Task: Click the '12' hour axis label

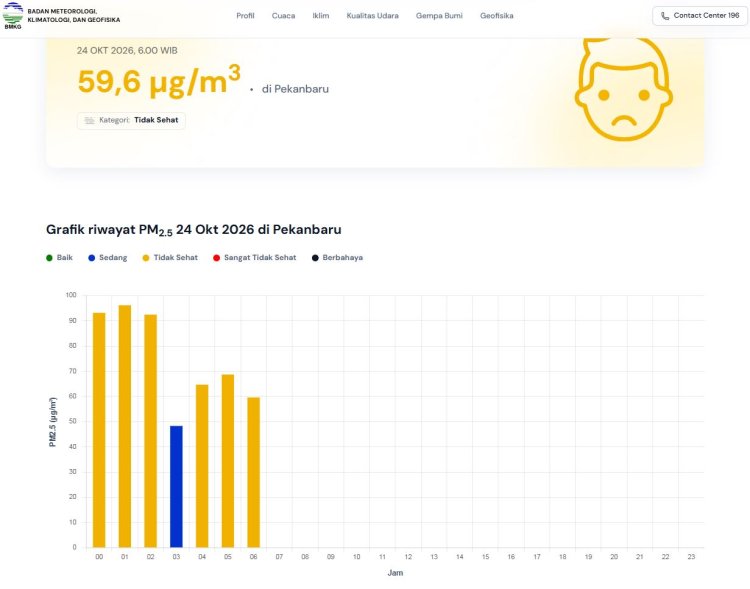Action: pyautogui.click(x=408, y=557)
